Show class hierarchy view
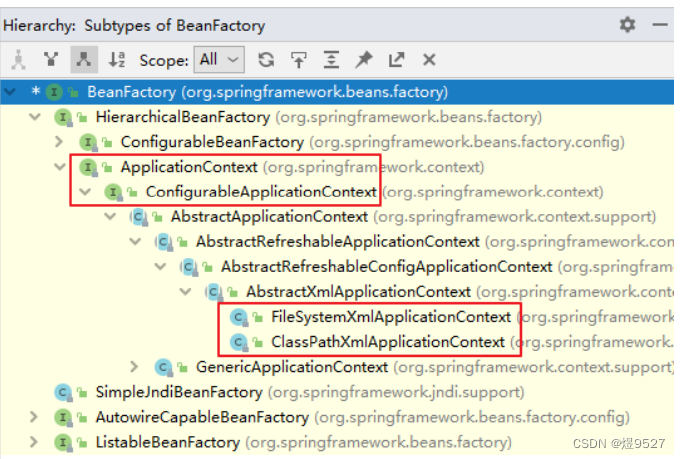The width and height of the screenshot is (680, 459). (18, 59)
